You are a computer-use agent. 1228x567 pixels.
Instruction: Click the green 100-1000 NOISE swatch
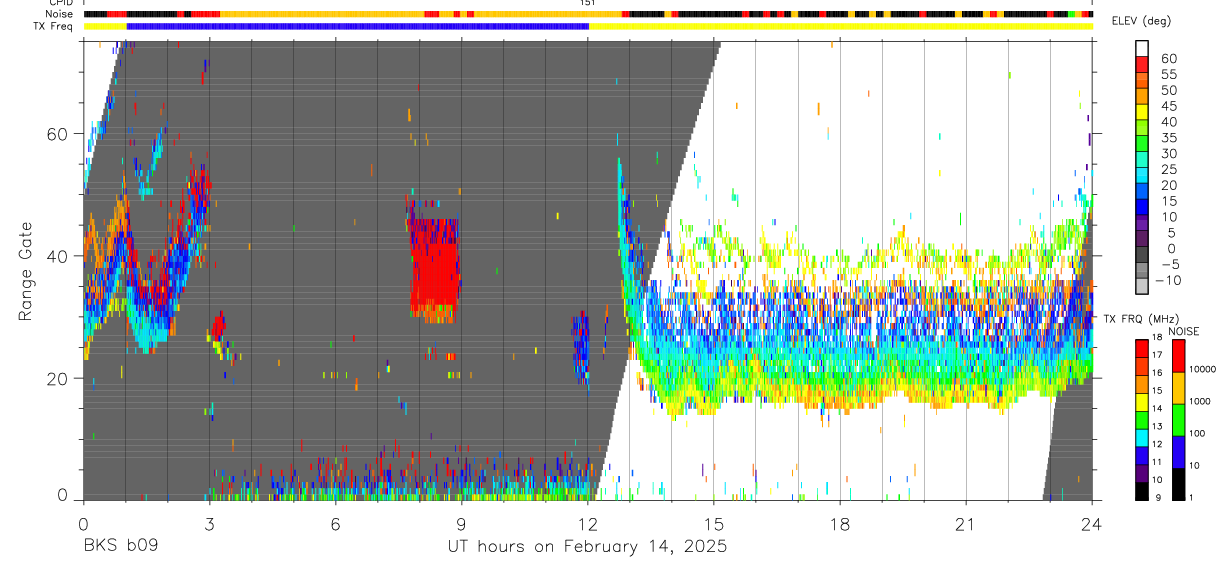point(1179,420)
